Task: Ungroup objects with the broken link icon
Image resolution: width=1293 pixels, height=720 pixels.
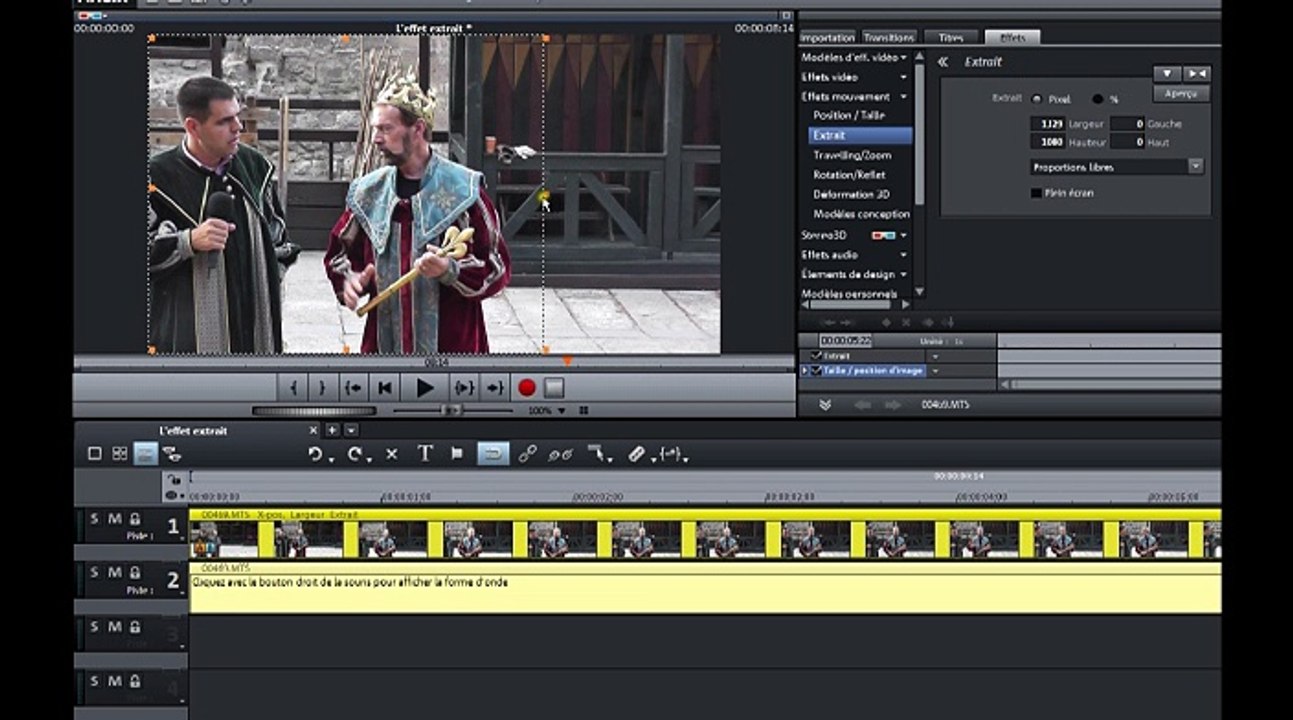Action: click(x=560, y=454)
